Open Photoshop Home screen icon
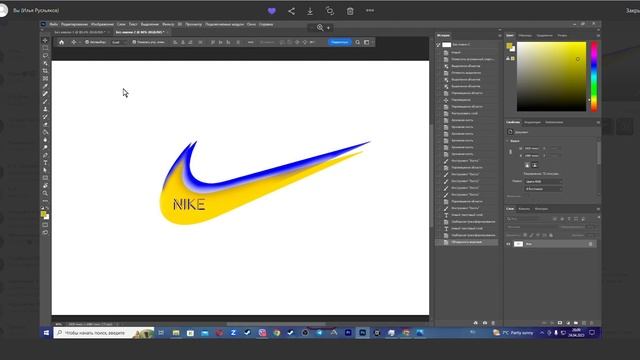 tap(61, 42)
